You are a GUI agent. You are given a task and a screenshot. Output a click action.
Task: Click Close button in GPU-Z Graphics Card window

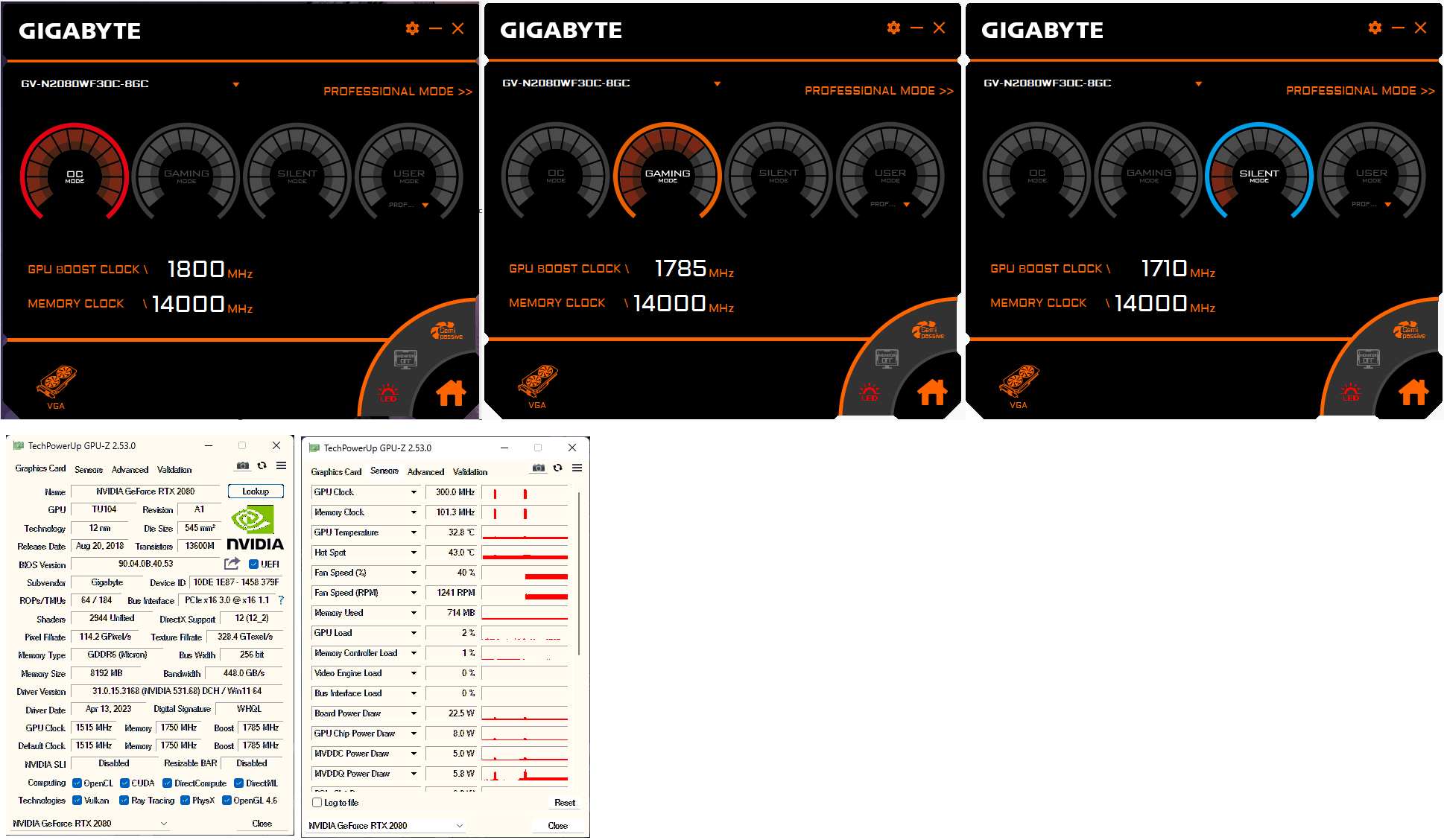[x=262, y=824]
